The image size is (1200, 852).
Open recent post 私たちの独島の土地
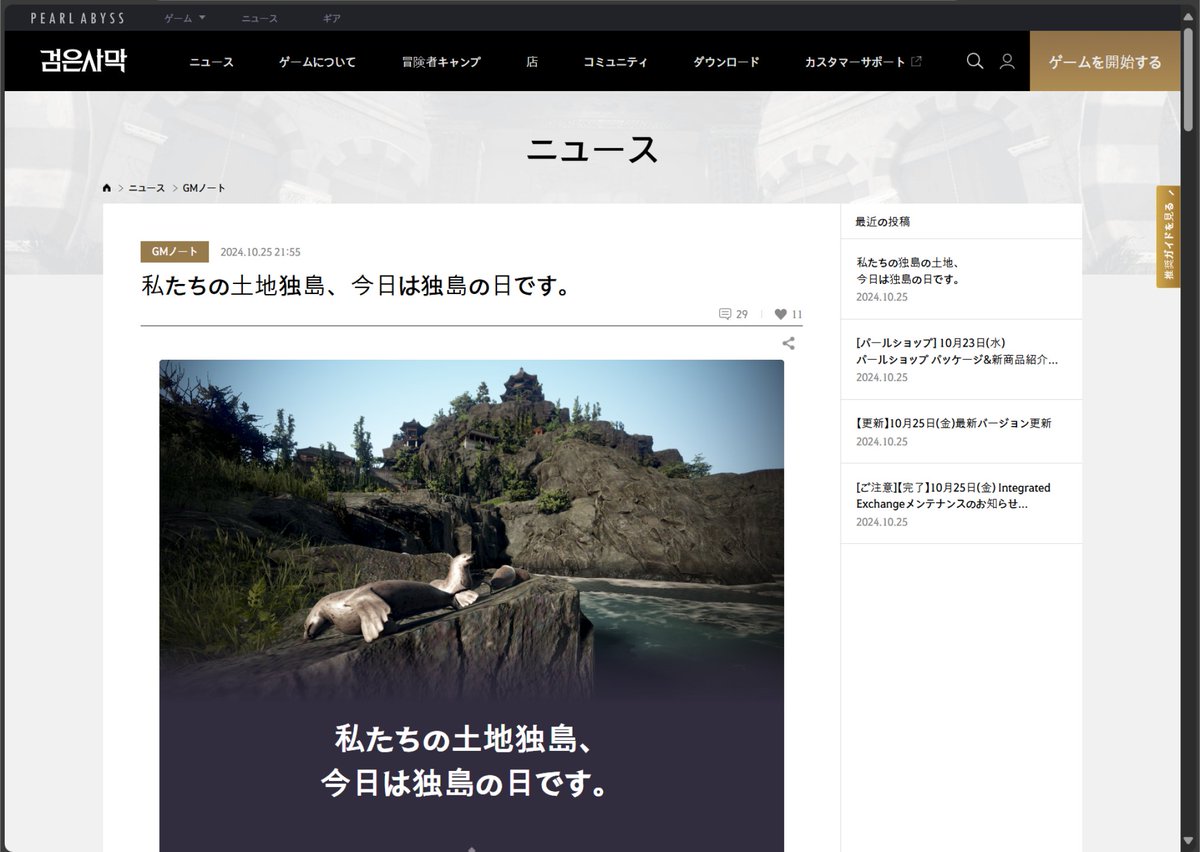(961, 279)
